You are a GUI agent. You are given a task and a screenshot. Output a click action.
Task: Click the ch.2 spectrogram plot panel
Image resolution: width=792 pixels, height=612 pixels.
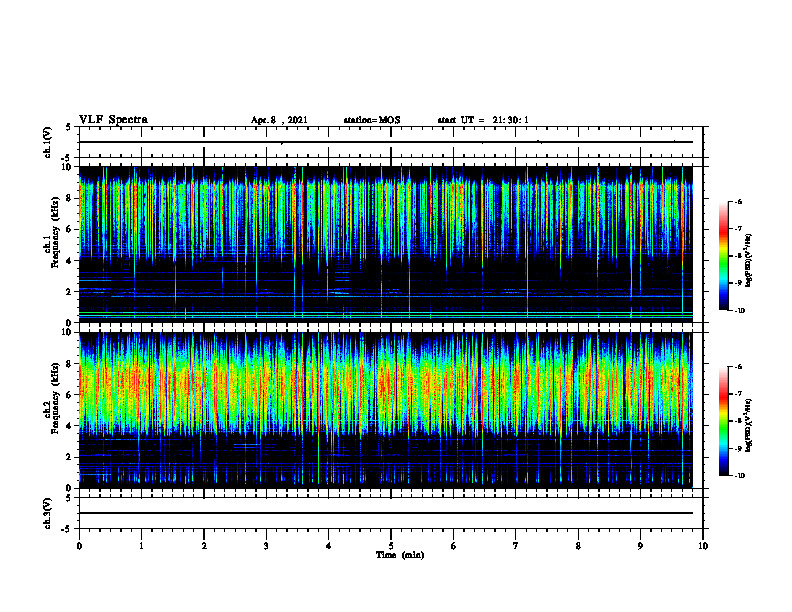385,410
